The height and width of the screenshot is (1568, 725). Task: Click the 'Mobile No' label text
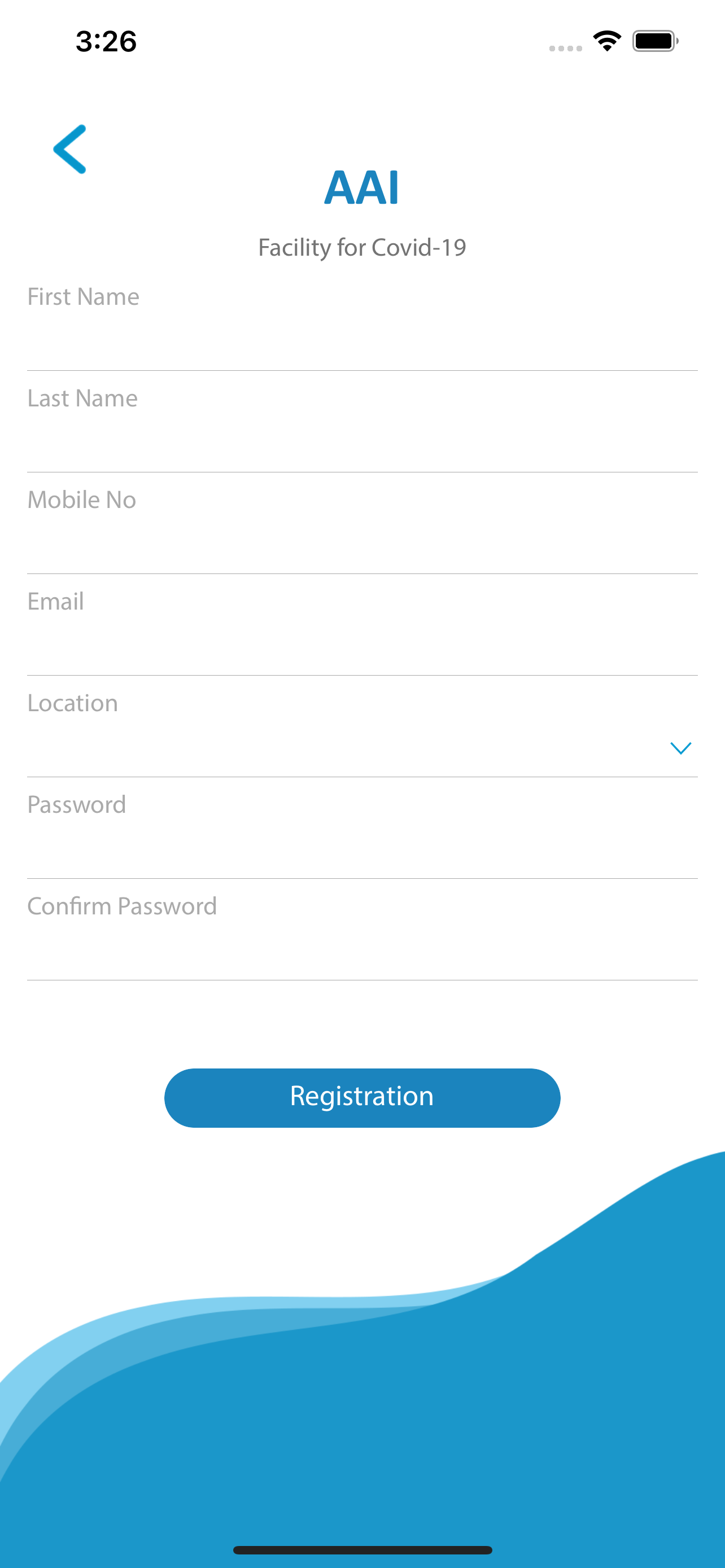point(82,500)
